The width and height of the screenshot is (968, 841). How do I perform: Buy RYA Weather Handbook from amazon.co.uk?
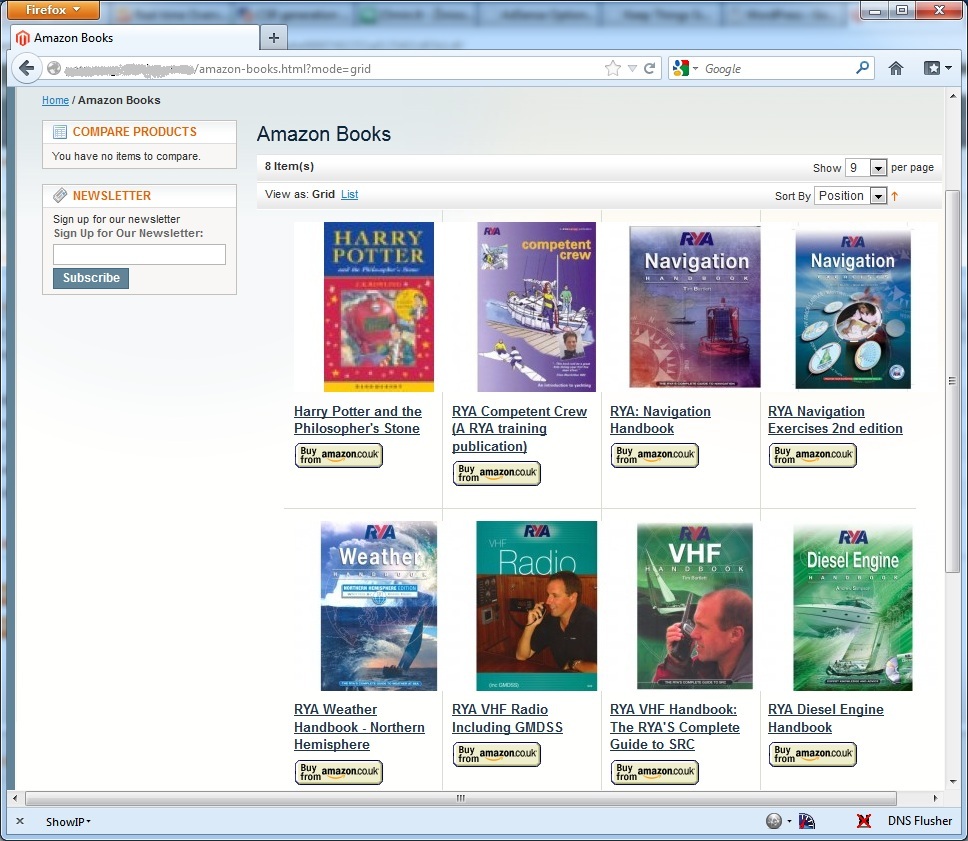(339, 772)
